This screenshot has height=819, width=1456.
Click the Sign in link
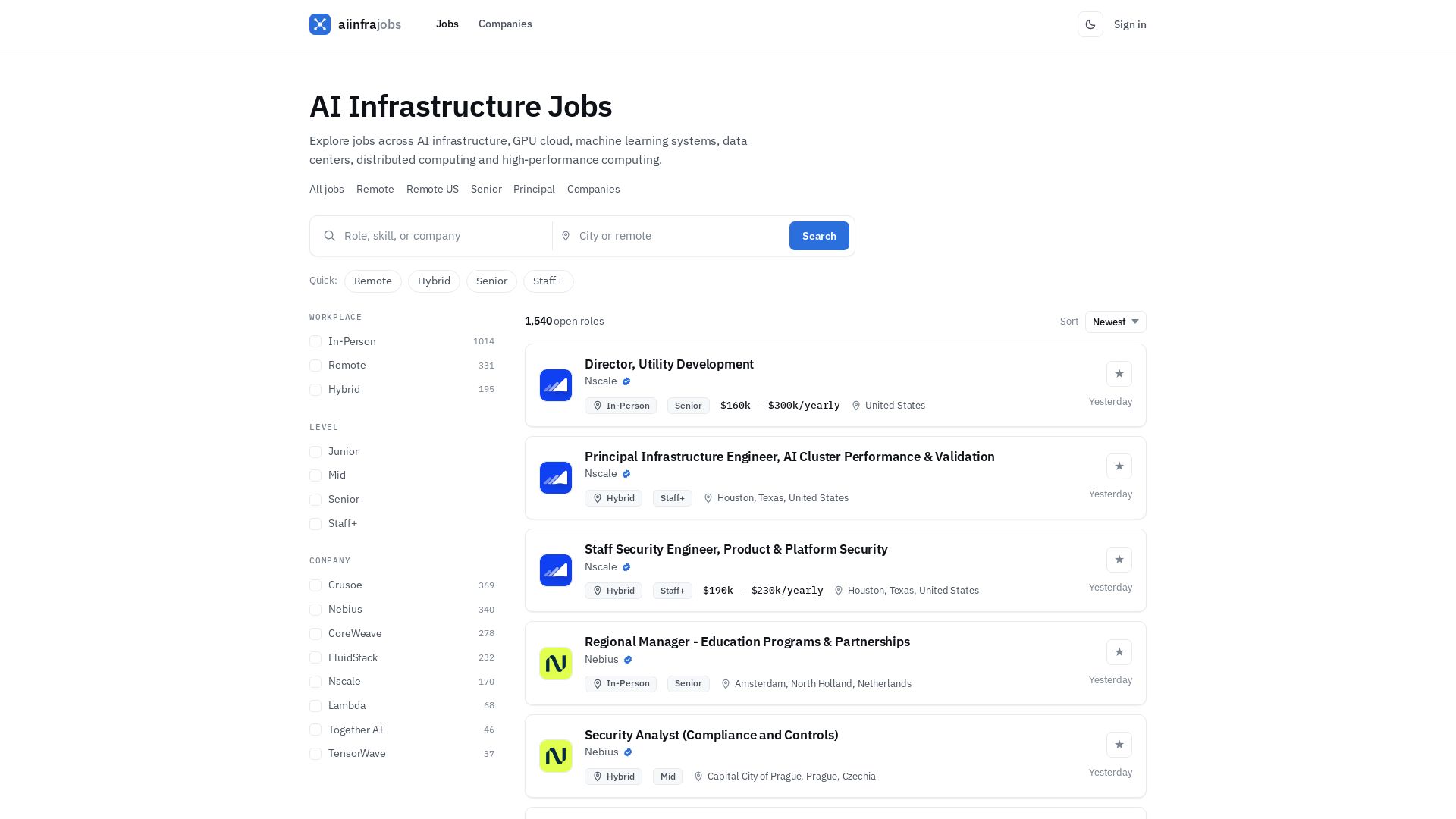pyautogui.click(x=1130, y=24)
